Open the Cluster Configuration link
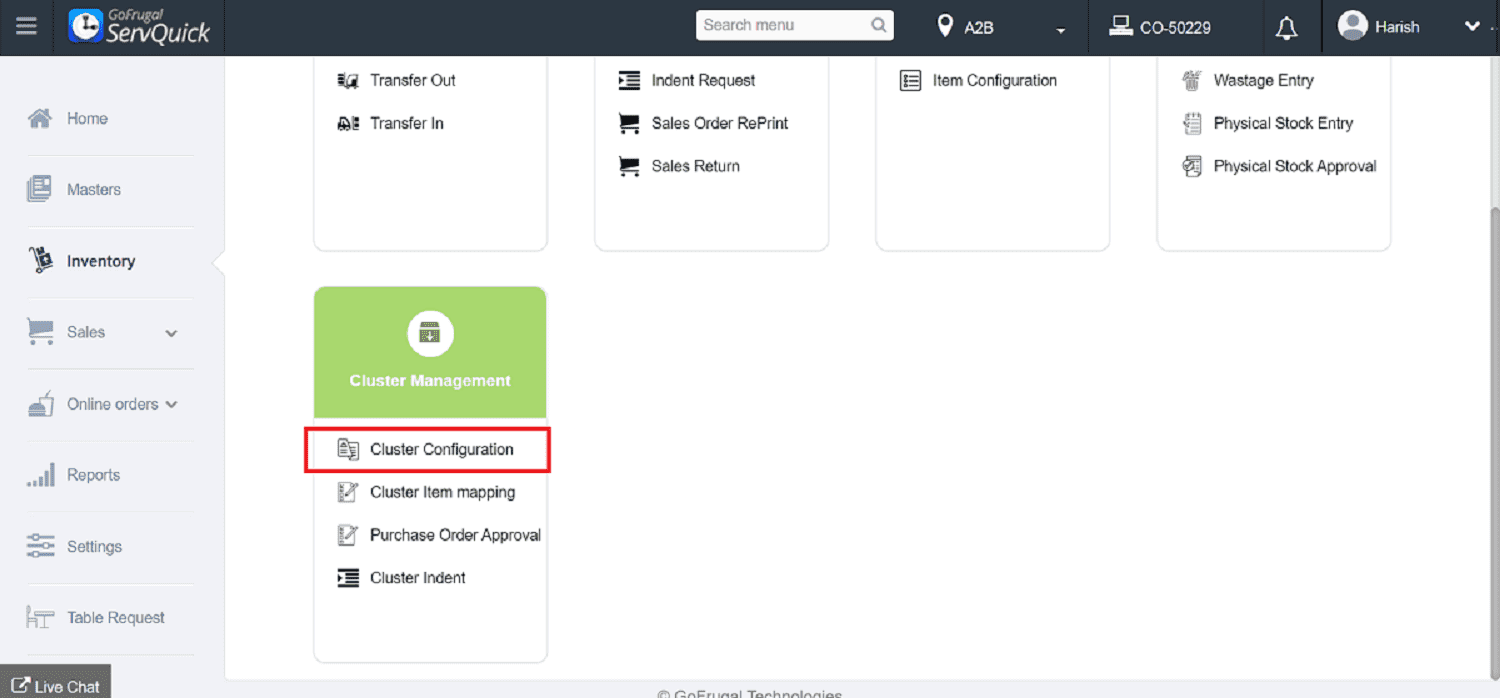This screenshot has width=1500, height=698. (441, 450)
